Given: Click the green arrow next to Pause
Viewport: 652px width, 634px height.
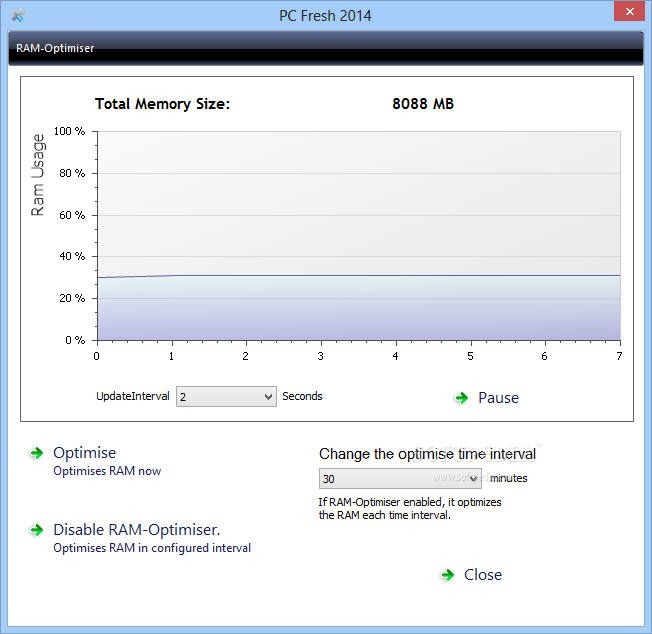Looking at the screenshot, I should (462, 398).
